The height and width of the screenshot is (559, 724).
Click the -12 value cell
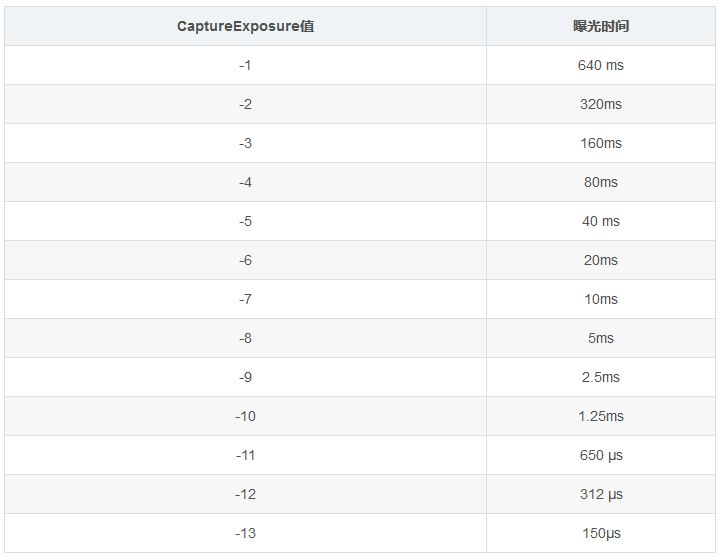(x=245, y=494)
